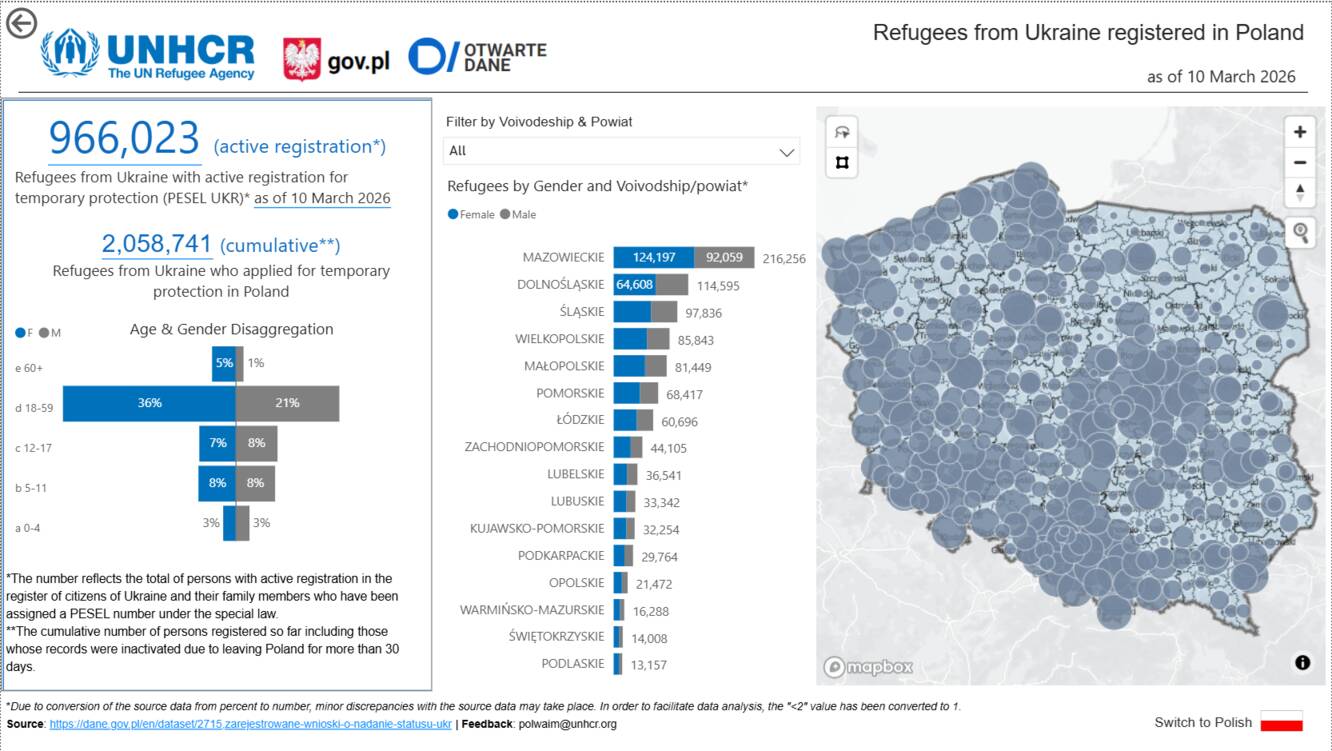
Task: Zoom in on the map
Action: tap(1299, 132)
